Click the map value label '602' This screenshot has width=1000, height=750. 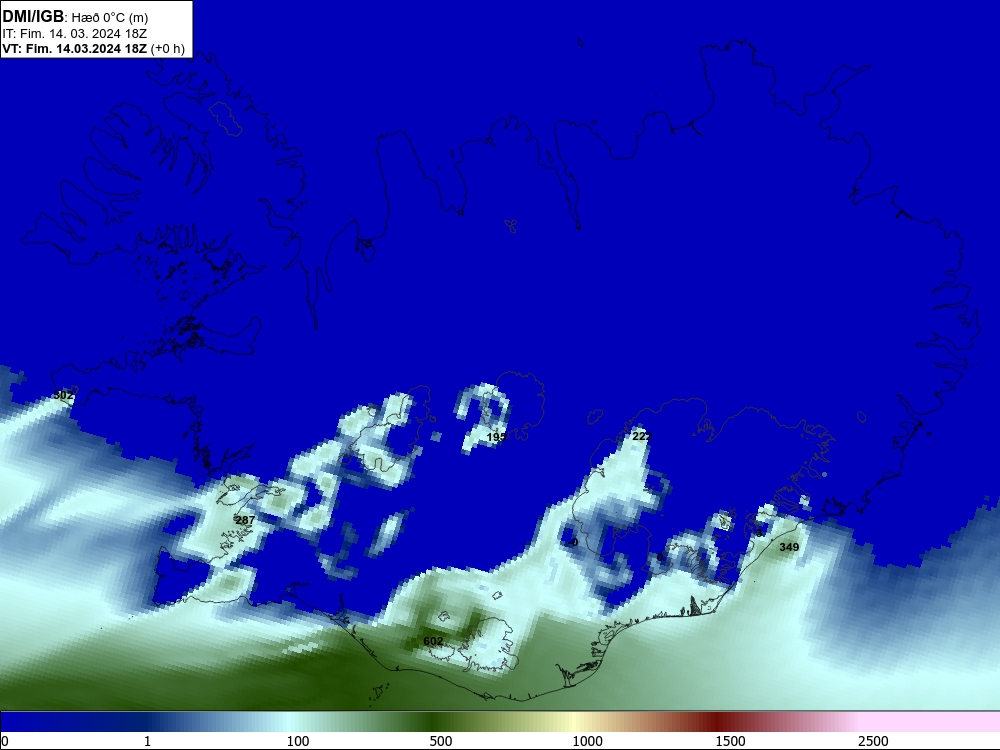tap(433, 641)
